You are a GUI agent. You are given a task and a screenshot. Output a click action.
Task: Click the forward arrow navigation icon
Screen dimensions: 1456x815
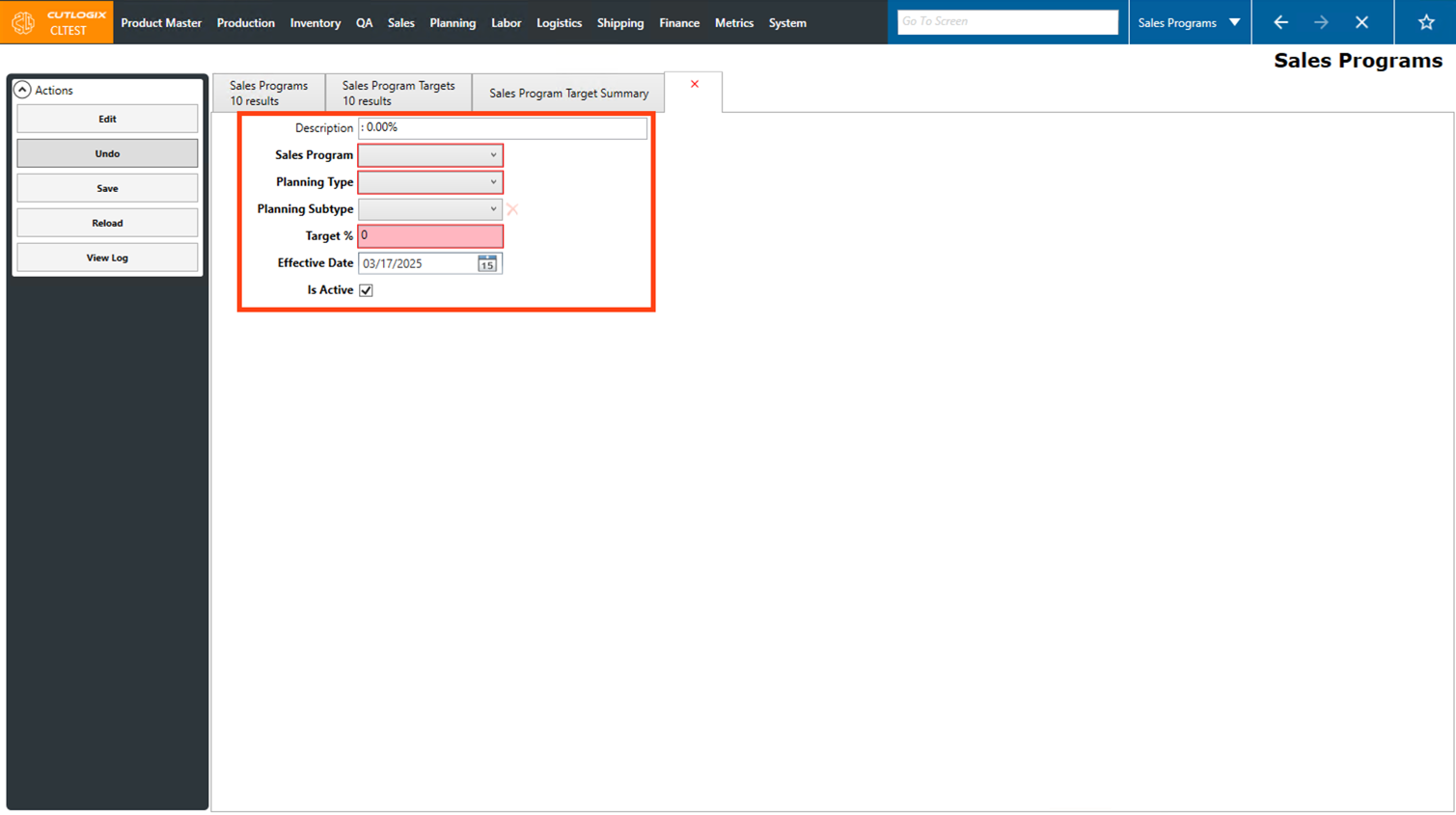click(x=1321, y=22)
